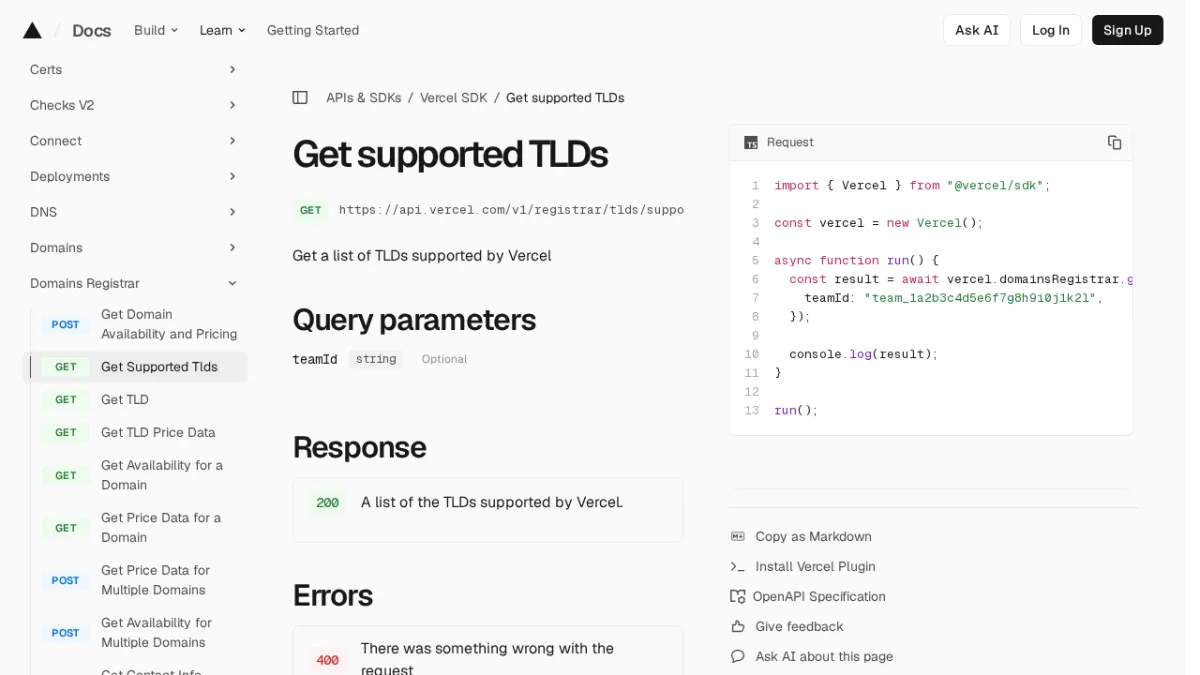Viewport: 1200px width, 675px height.
Task: Click the Log In button
Action: coord(1051,30)
